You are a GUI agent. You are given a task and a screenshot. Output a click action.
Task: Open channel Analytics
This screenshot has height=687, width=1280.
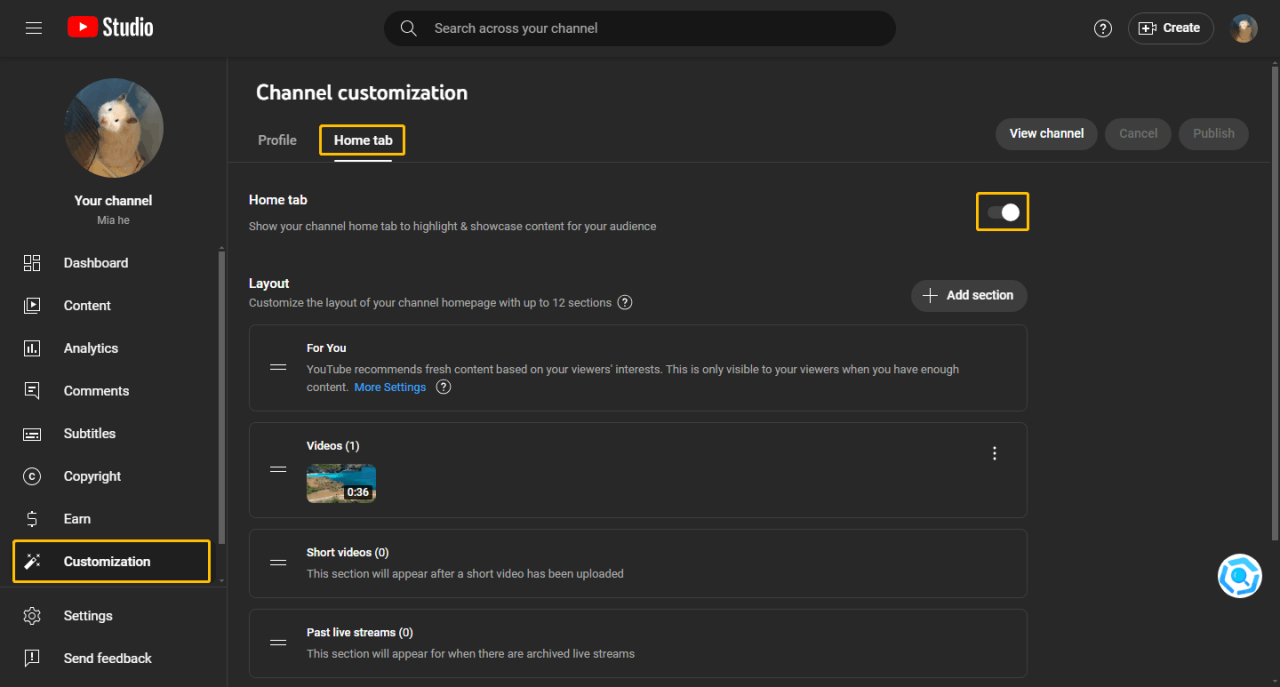pyautogui.click(x=91, y=347)
